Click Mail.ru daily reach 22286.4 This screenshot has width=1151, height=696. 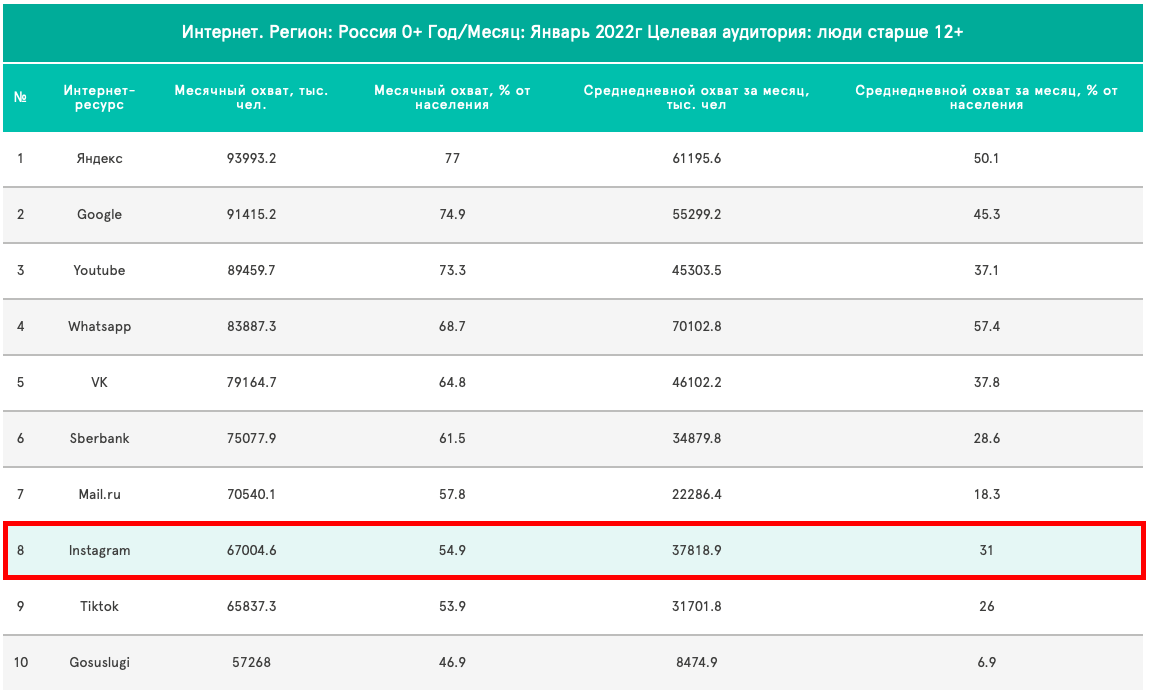pyautogui.click(x=697, y=494)
